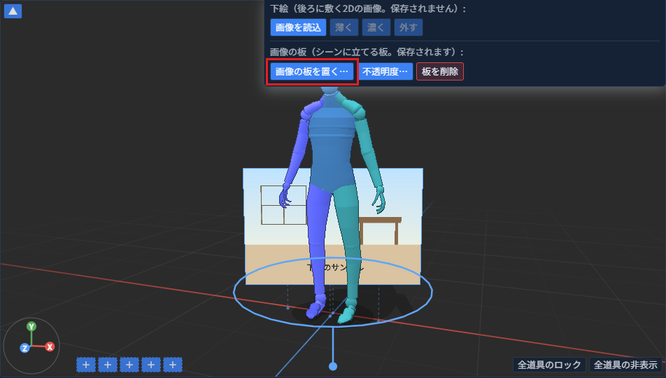Click 画像を読込 button

pos(298,27)
